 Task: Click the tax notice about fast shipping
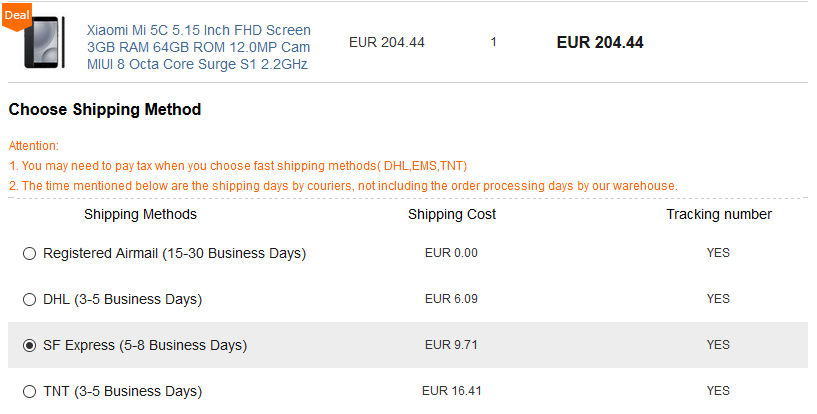pyautogui.click(x=238, y=166)
